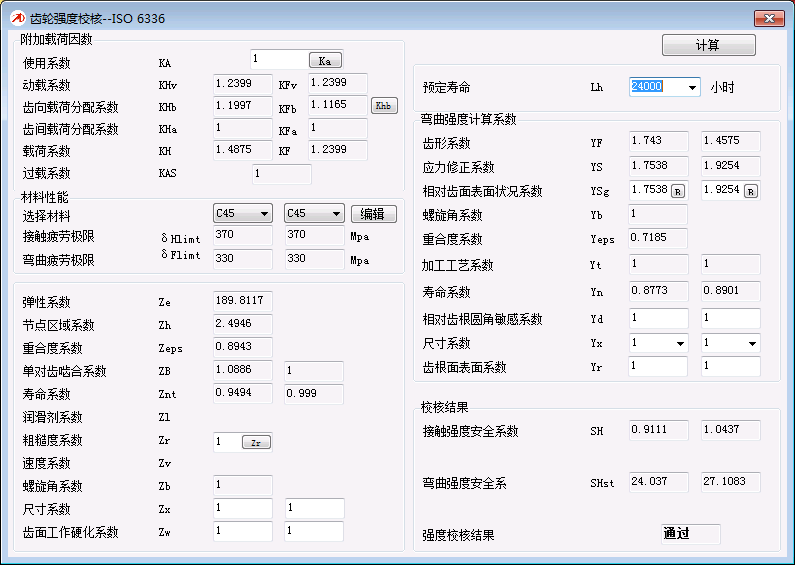Click the YF value 1.4575
Screen dimensions: 795x565
tap(731, 141)
